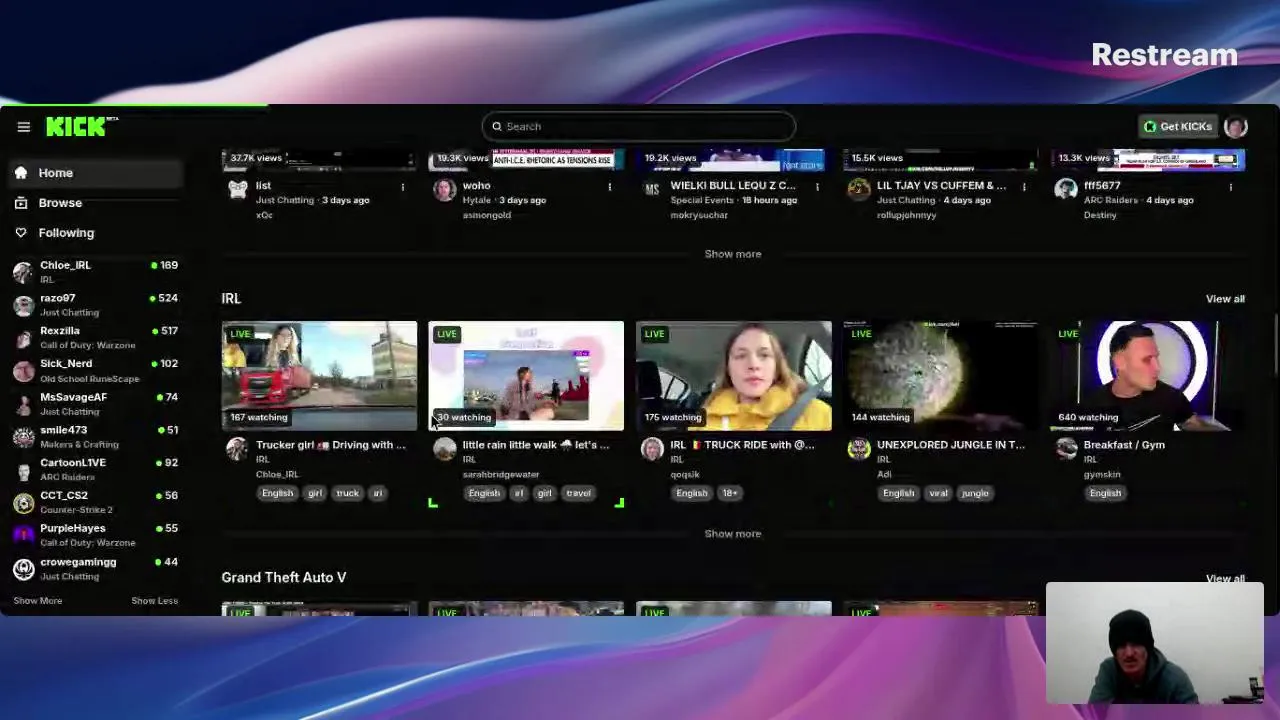The width and height of the screenshot is (1280, 720).
Task: Open IRL TRUCK RIDE stream thumbnail
Action: coord(733,376)
